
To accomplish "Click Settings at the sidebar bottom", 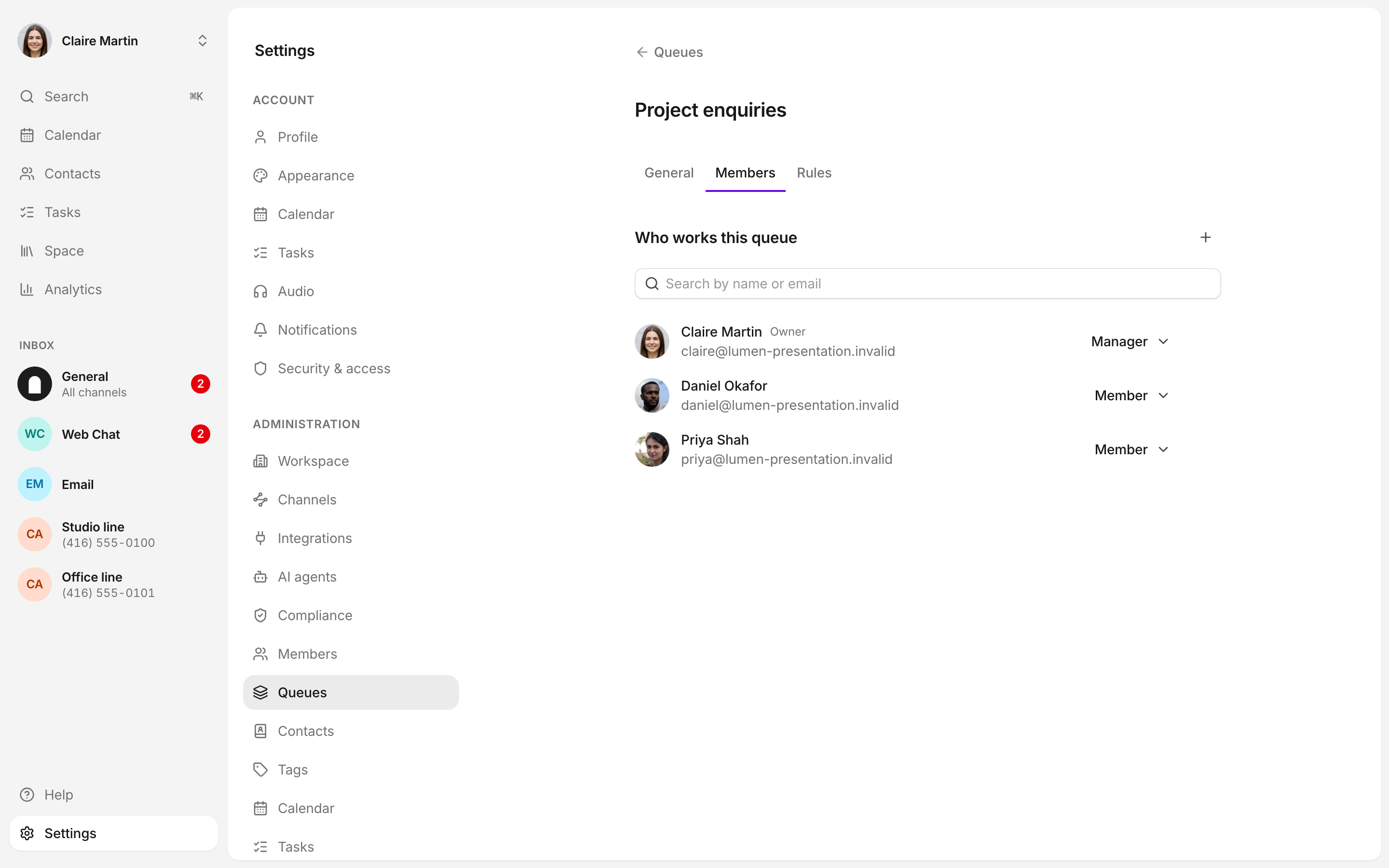I will (114, 833).
